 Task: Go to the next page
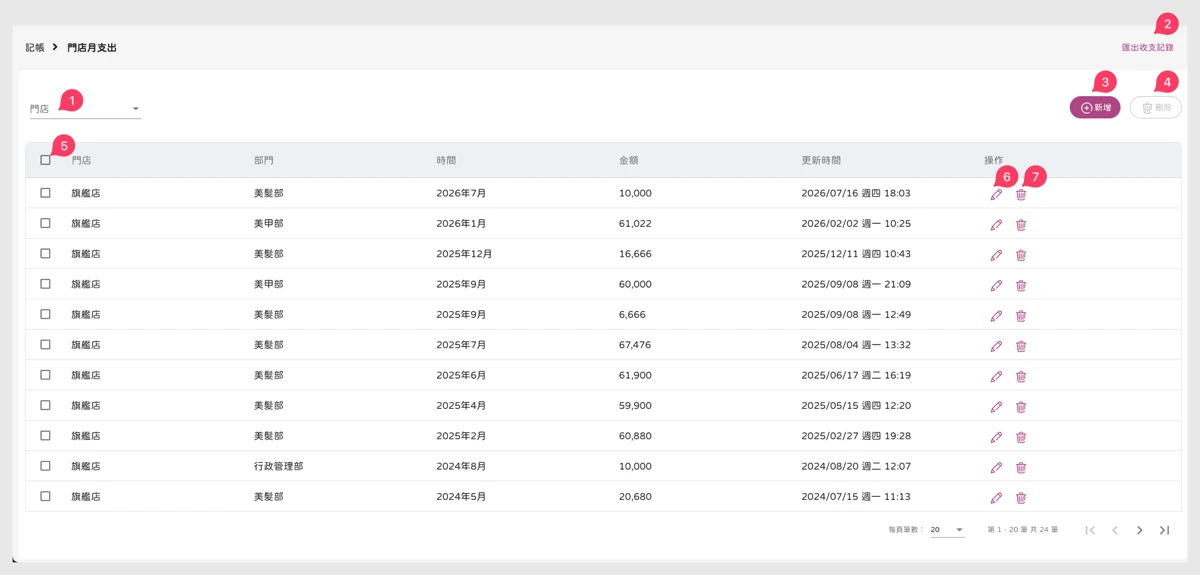point(1140,530)
